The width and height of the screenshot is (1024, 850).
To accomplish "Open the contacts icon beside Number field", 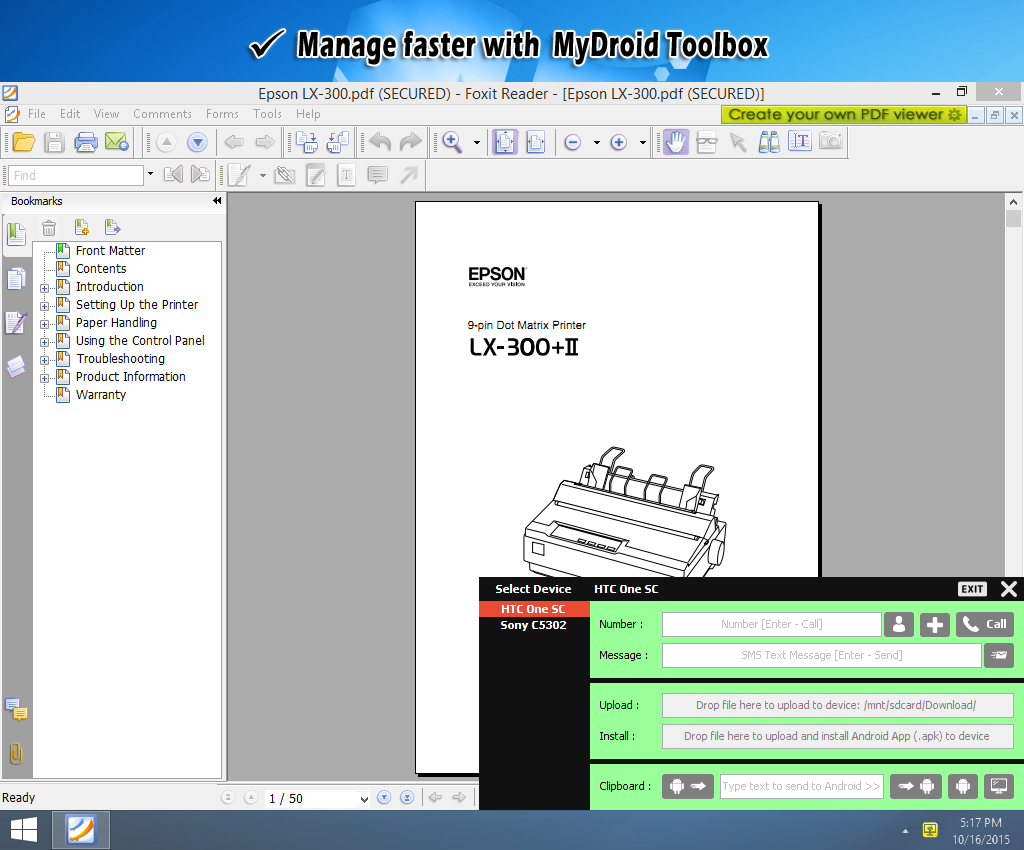I will [899, 624].
